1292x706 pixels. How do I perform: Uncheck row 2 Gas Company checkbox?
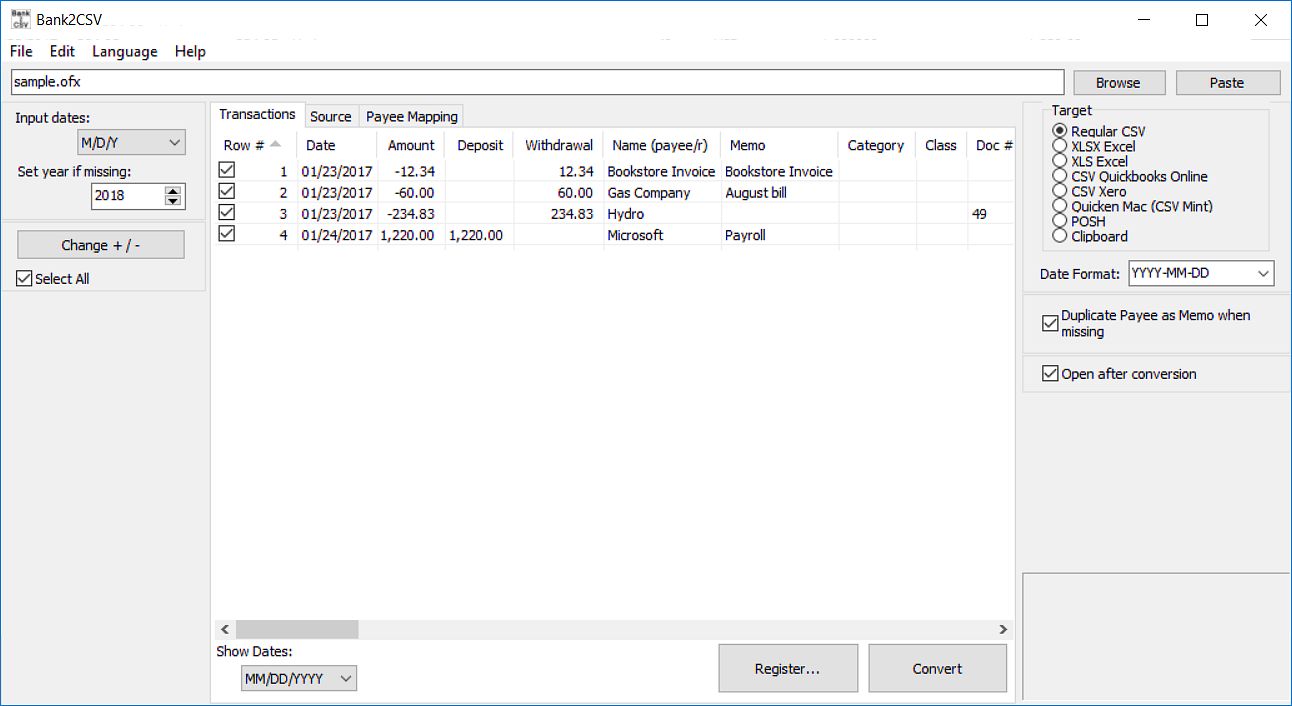(x=226, y=191)
